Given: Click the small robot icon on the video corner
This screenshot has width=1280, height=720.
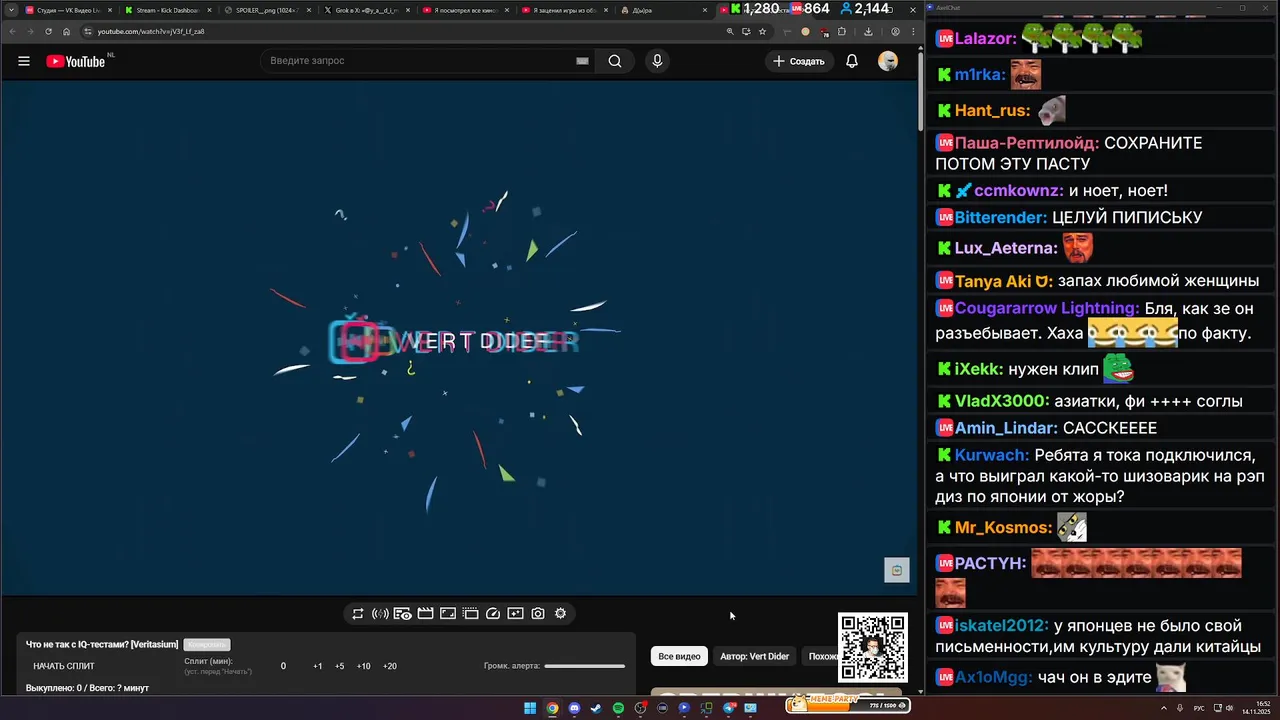Looking at the screenshot, I should click(x=897, y=570).
